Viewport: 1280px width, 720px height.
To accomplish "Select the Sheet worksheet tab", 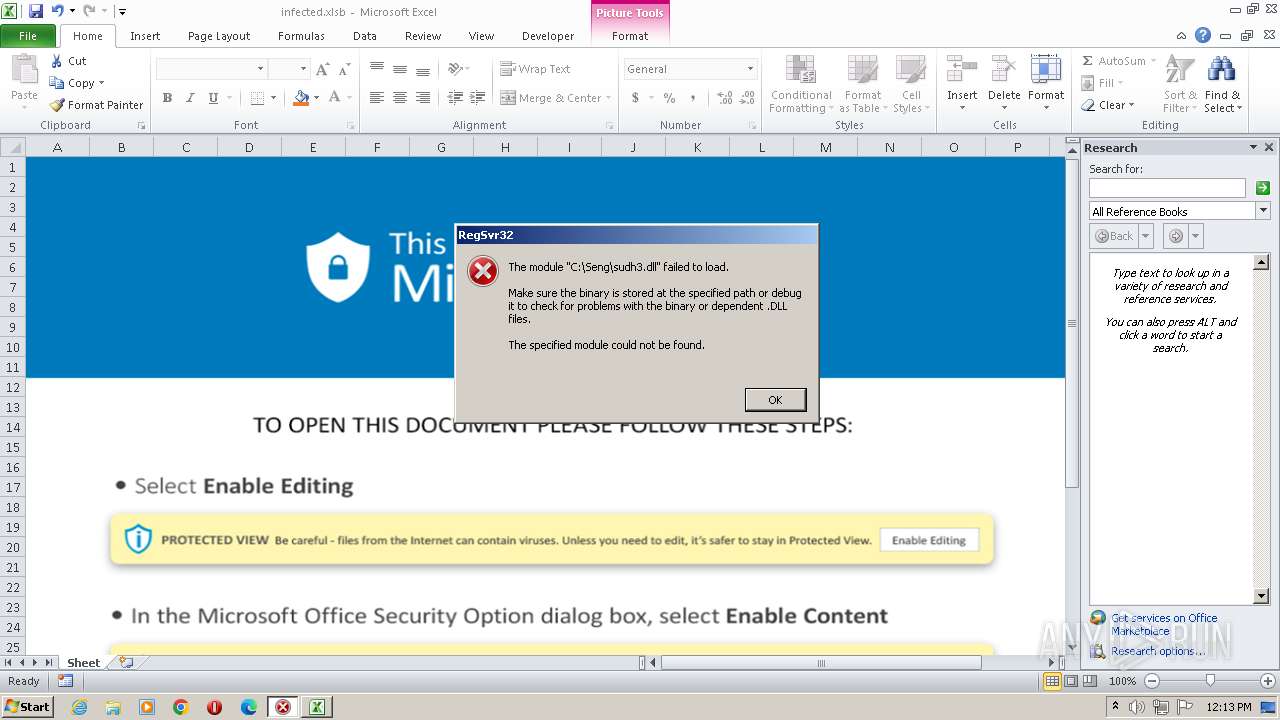I will coord(83,662).
